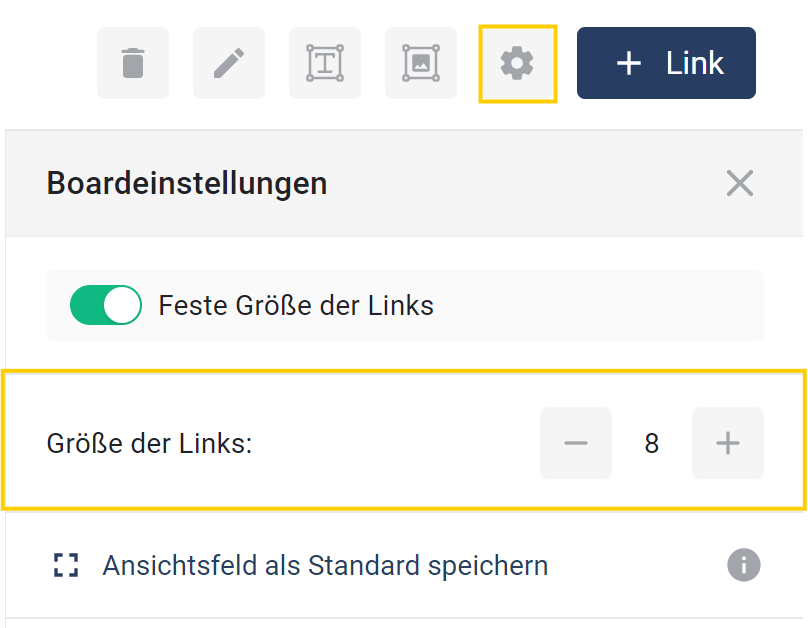Viewport: 808px width, 628px height.
Task: Select the pencil edit tool
Action: point(229,63)
